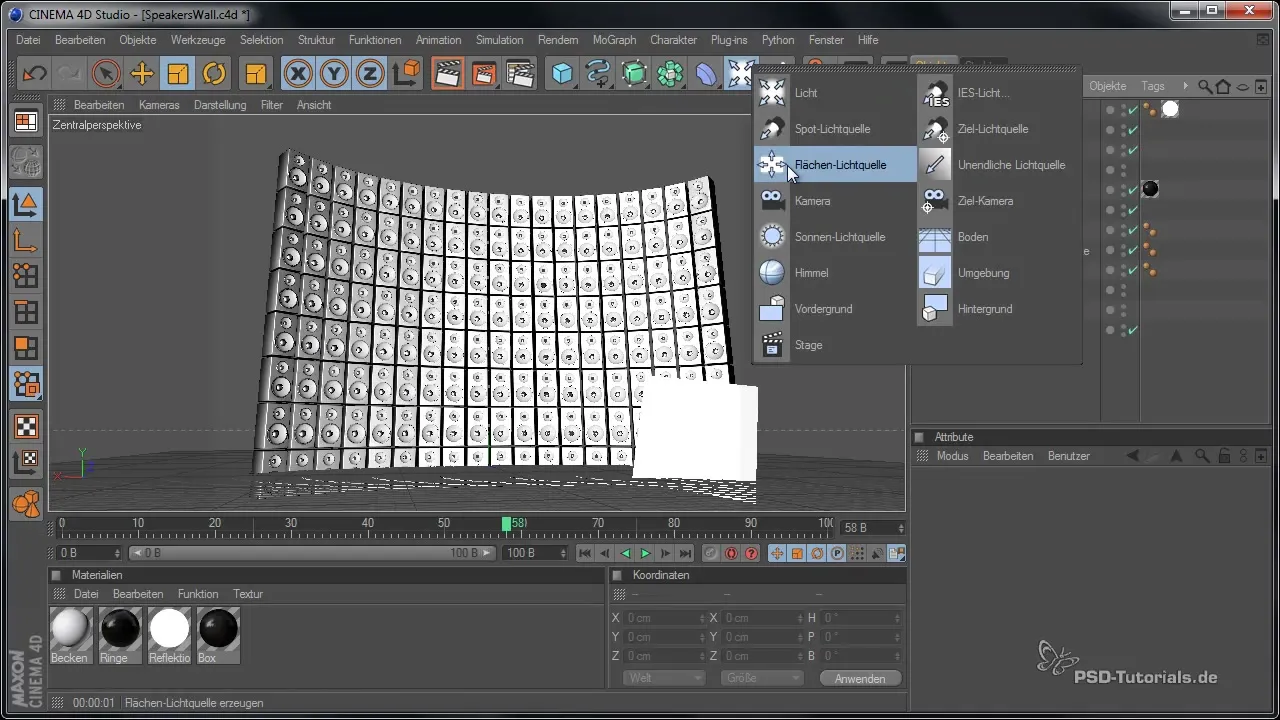This screenshot has height=720, width=1280.
Task: Render the active view clapperboard icon
Action: [x=447, y=74]
